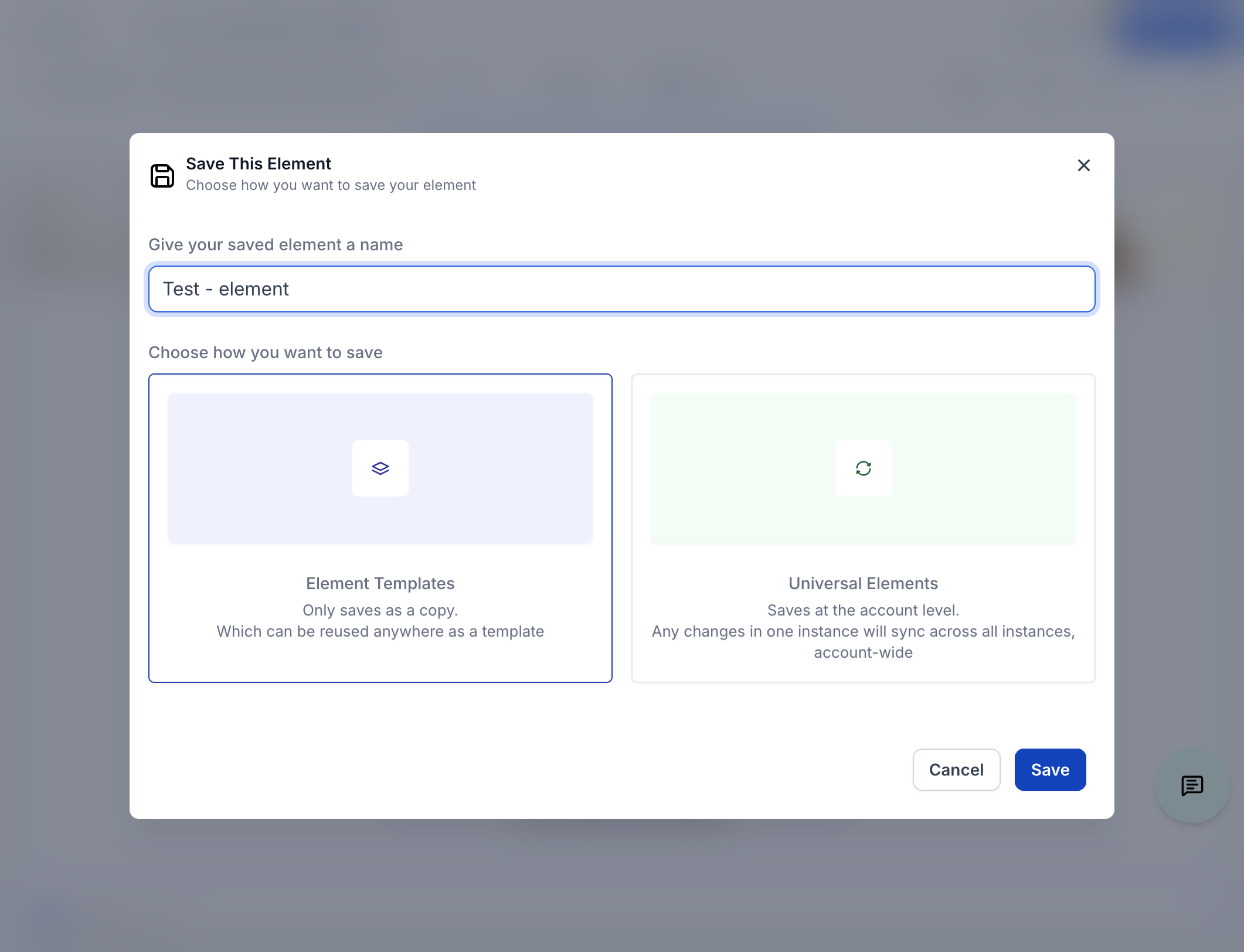Click the 'Give your saved element a name' label
Viewport: 1244px width, 952px height.
[276, 244]
